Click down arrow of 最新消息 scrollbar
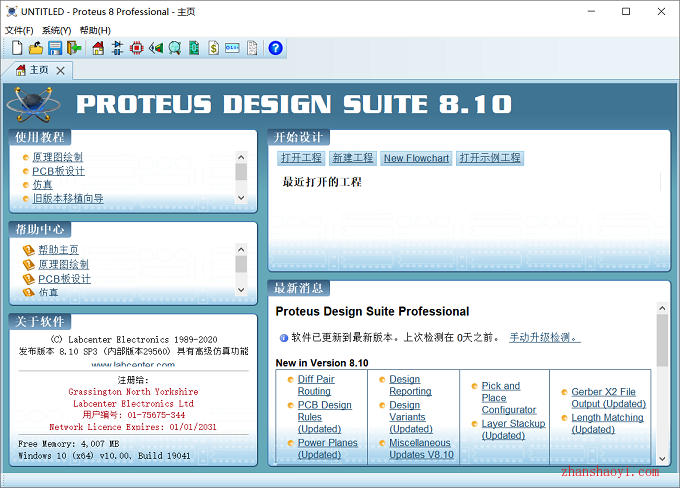 click(662, 459)
